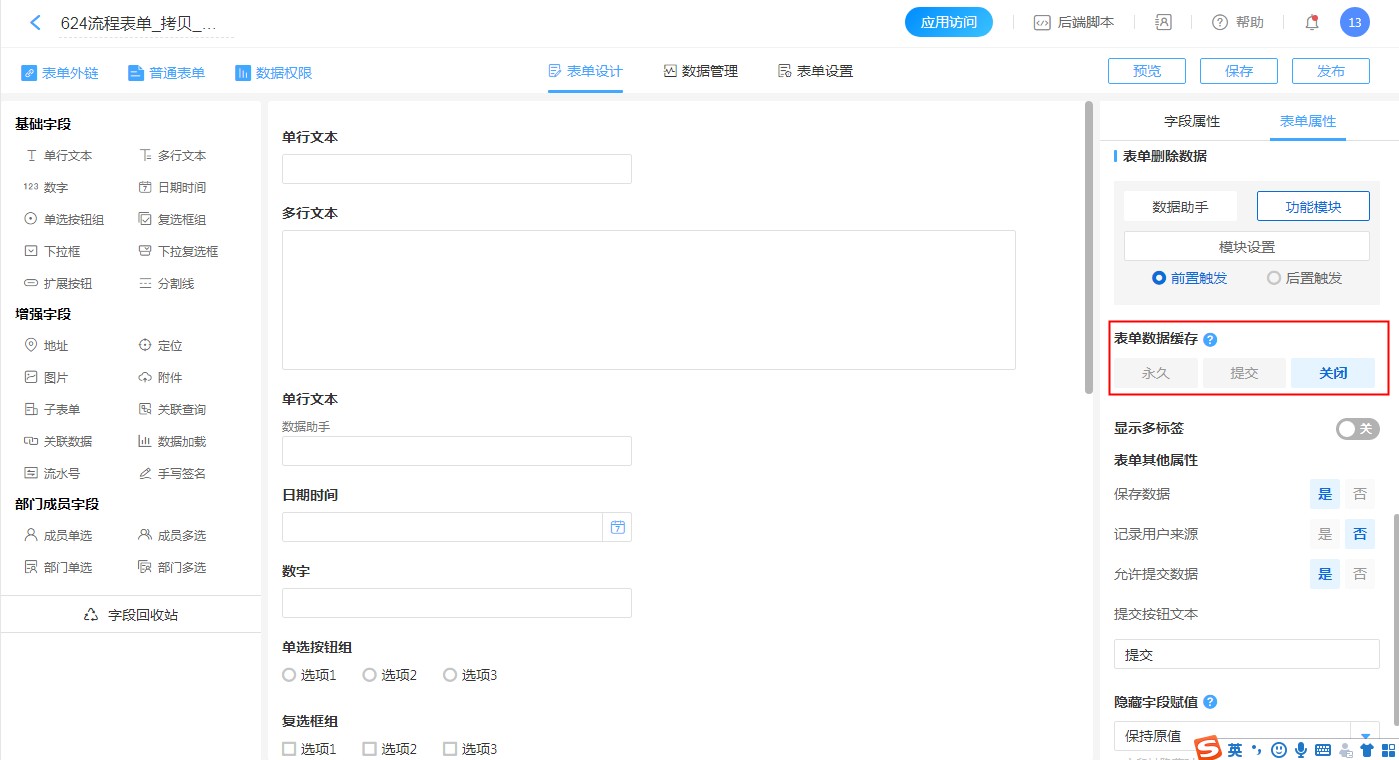Open the user avatar menu 13
Screen dimensions: 1399x760
pyautogui.click(x=1354, y=22)
